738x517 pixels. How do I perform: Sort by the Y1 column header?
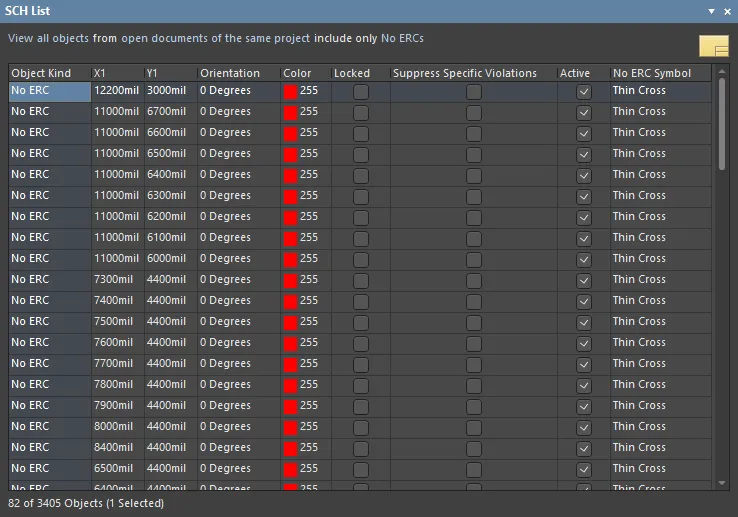pos(170,73)
